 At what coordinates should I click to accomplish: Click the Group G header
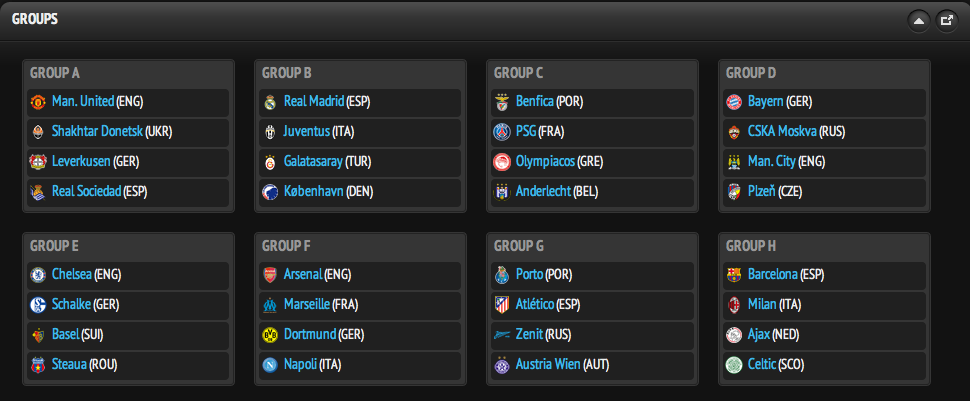coord(519,246)
